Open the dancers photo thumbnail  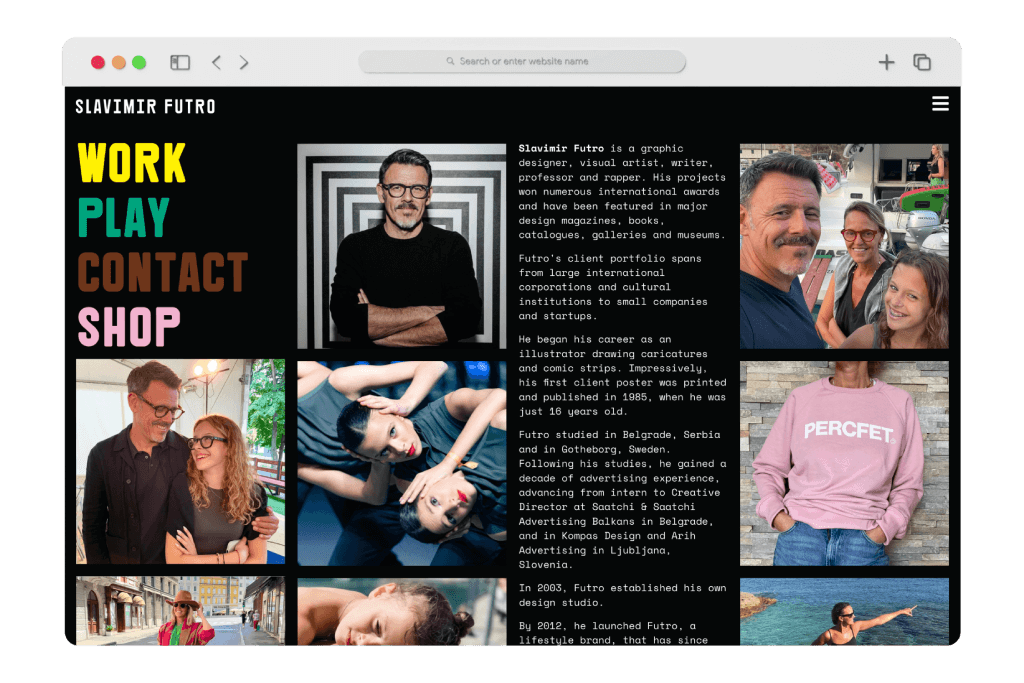point(400,462)
